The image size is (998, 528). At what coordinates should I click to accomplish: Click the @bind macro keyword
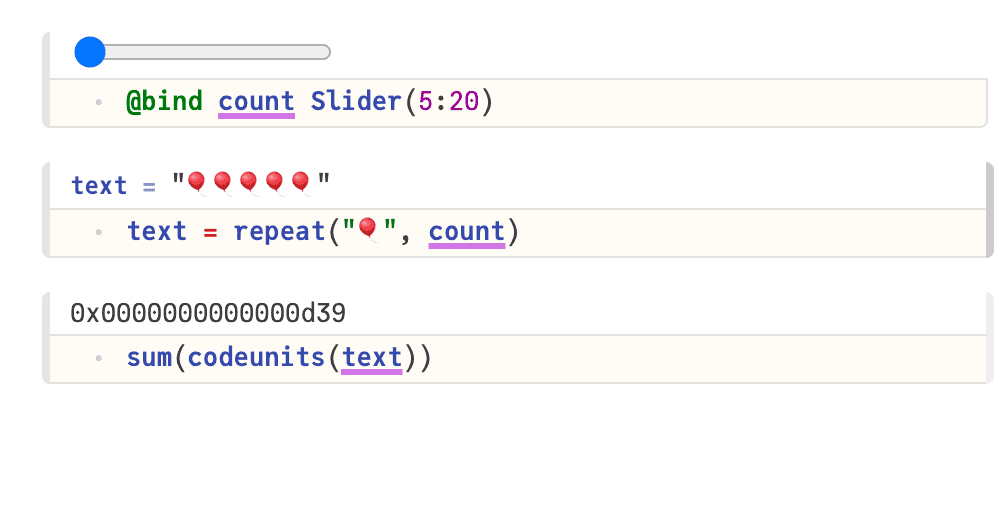point(164,102)
